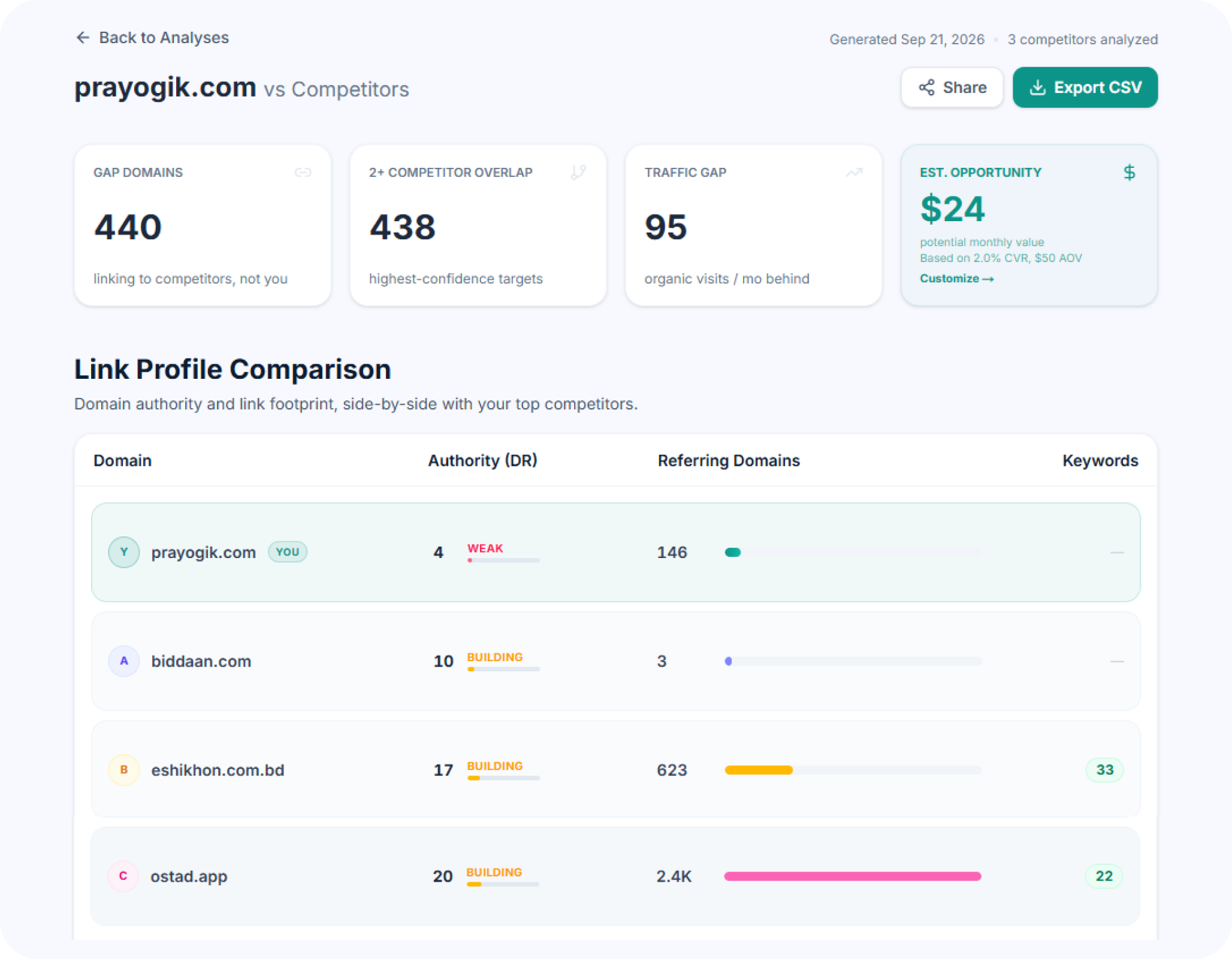Open the Customize opportunity link
The width and height of the screenshot is (1232, 959).
956,279
